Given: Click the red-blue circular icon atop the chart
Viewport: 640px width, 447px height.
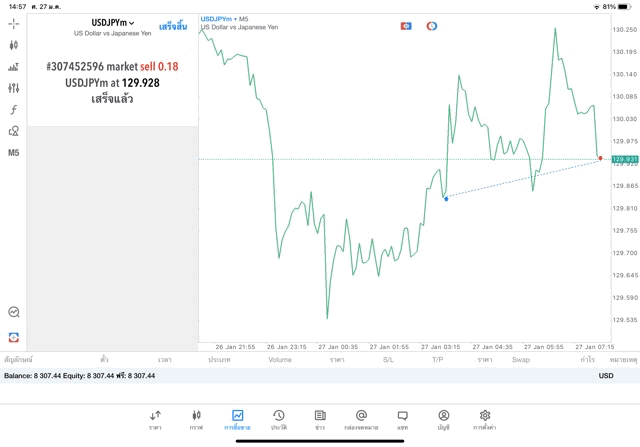Looking at the screenshot, I should [432, 26].
